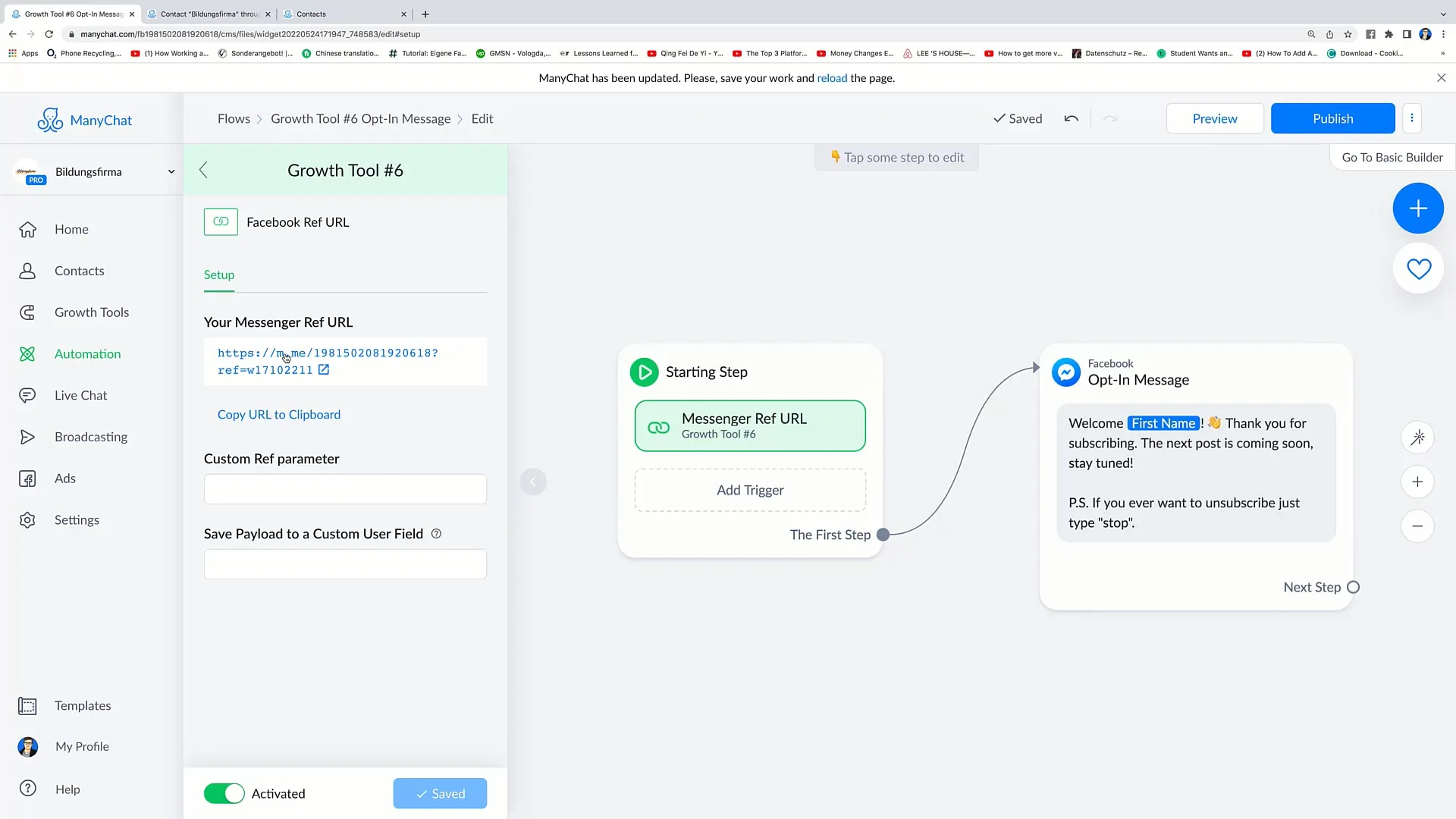Image resolution: width=1456 pixels, height=819 pixels.
Task: Open the three-dot more options menu
Action: 1411,118
